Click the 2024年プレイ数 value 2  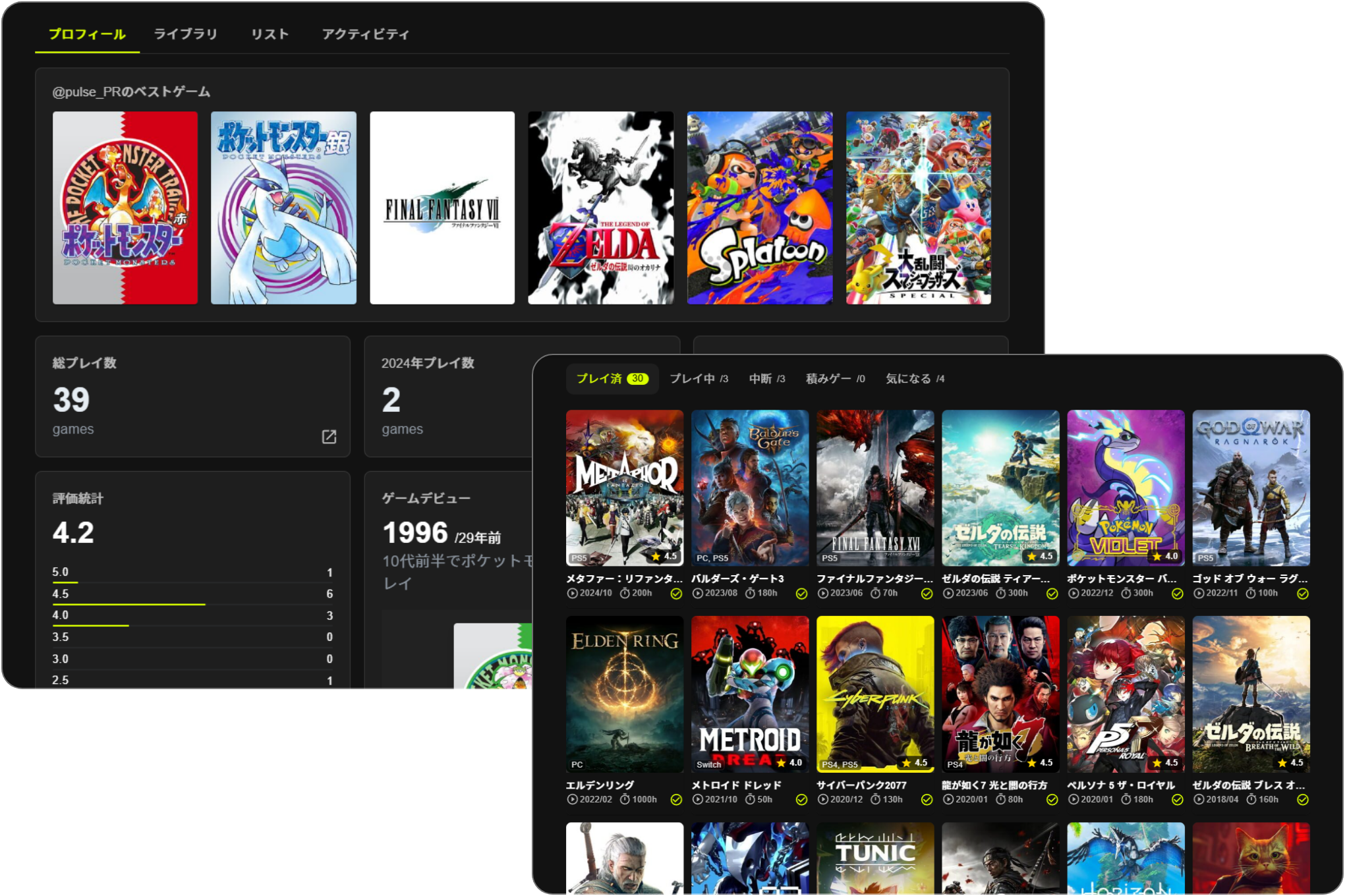tap(391, 400)
